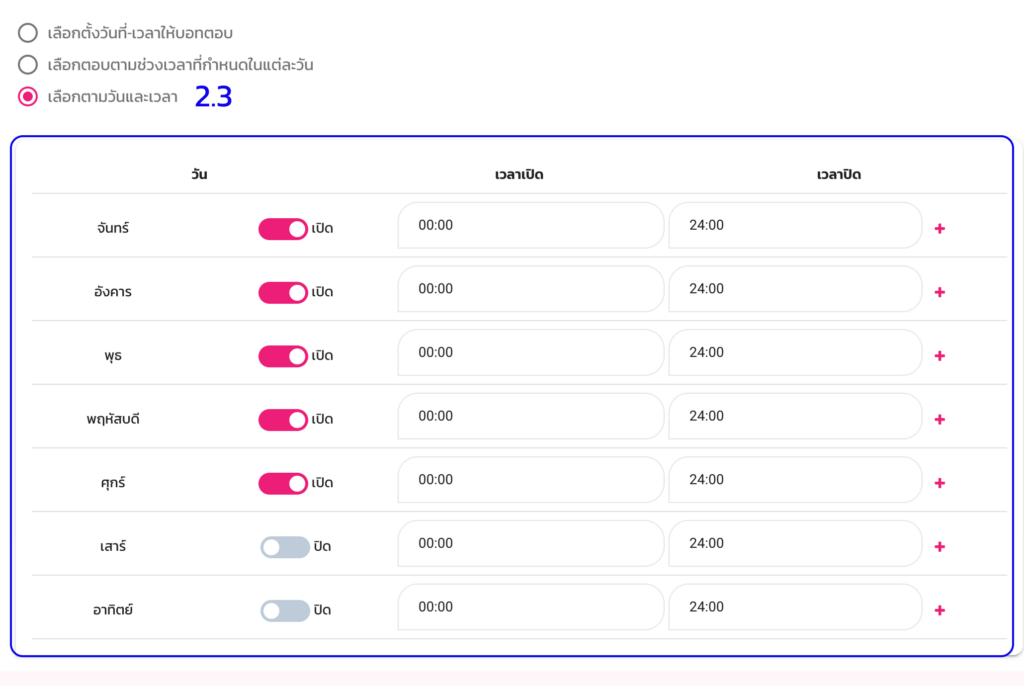Click plus icon on Saturday (เสาร์) row
The width and height of the screenshot is (1024, 686).
939,547
